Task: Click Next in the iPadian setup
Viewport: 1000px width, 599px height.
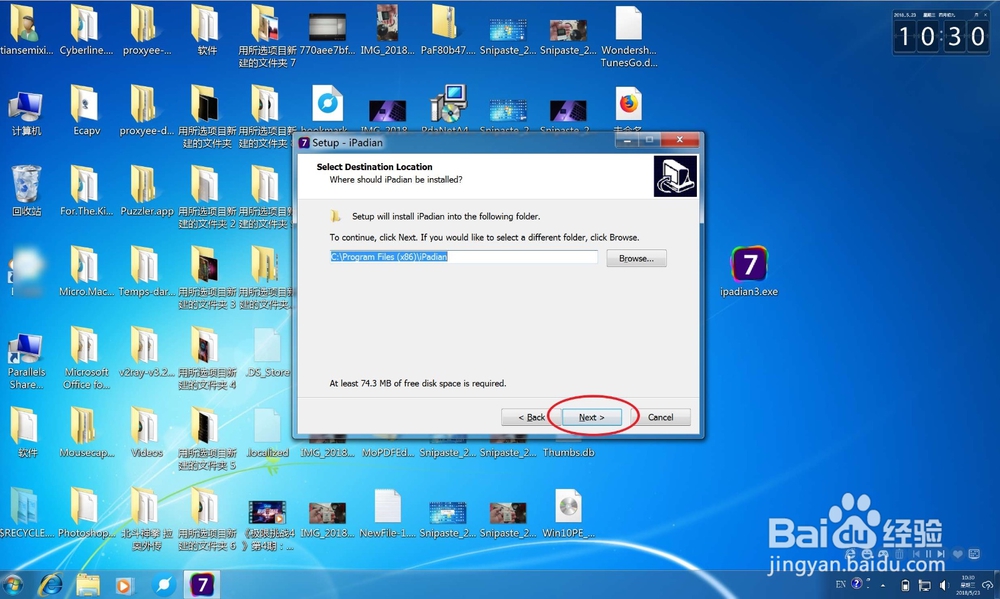Action: (592, 417)
